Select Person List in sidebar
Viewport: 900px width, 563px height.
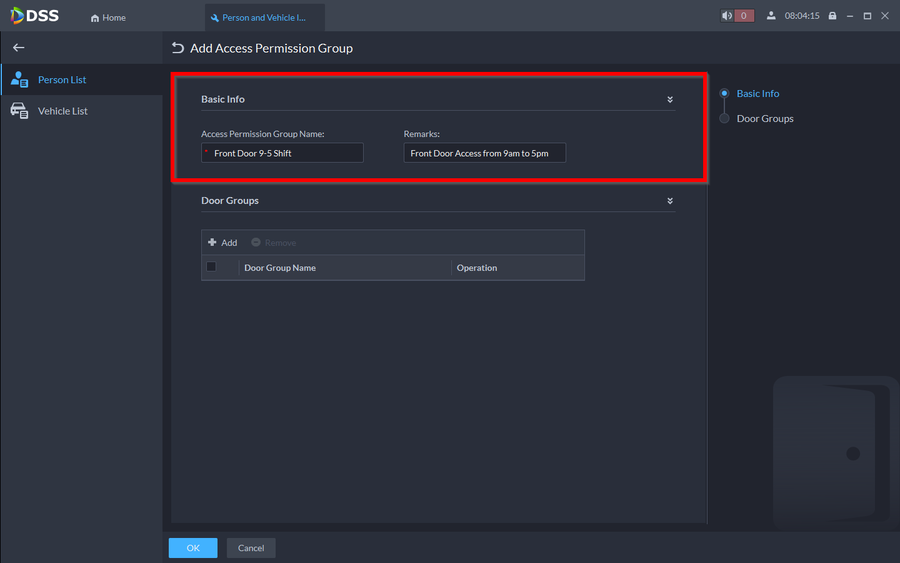[62, 80]
